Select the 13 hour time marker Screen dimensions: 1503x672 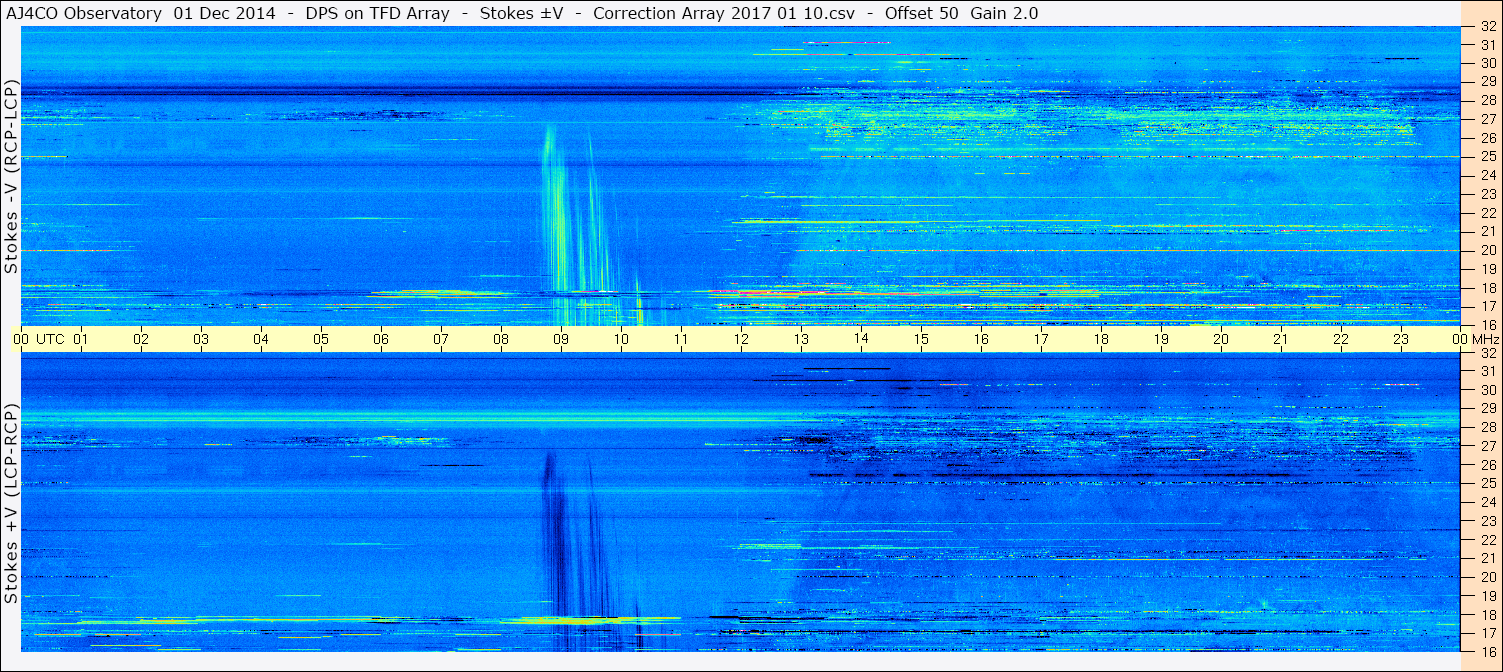(x=801, y=340)
